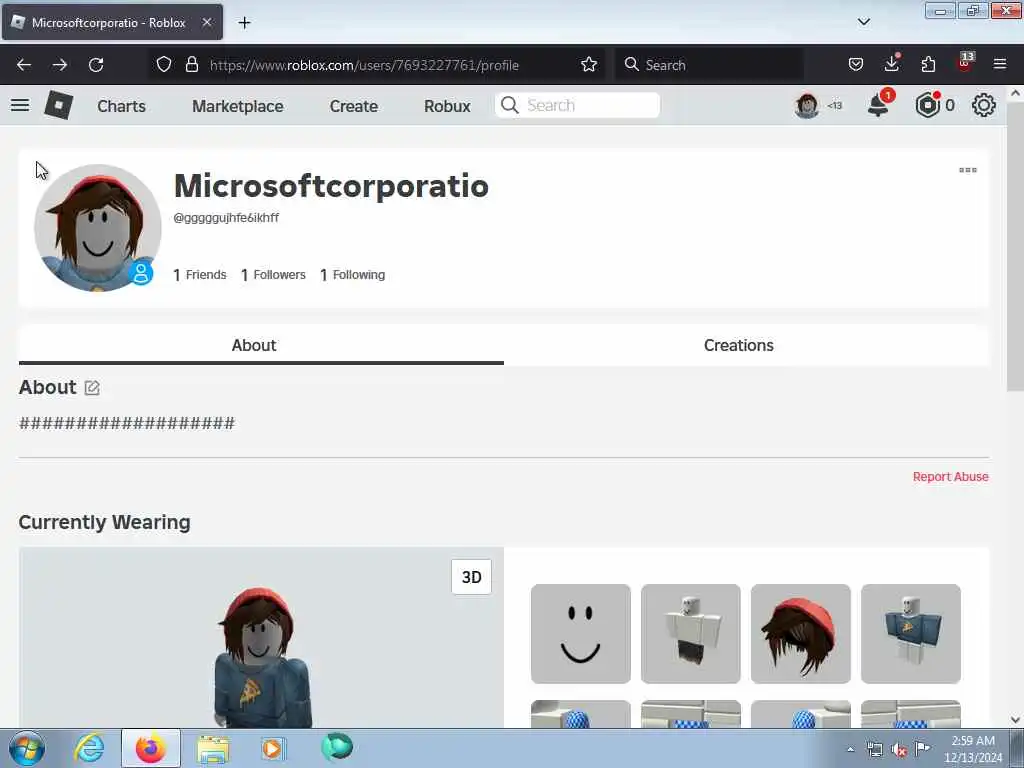View the 1 Friends list
This screenshot has height=768, width=1024.
tap(200, 275)
